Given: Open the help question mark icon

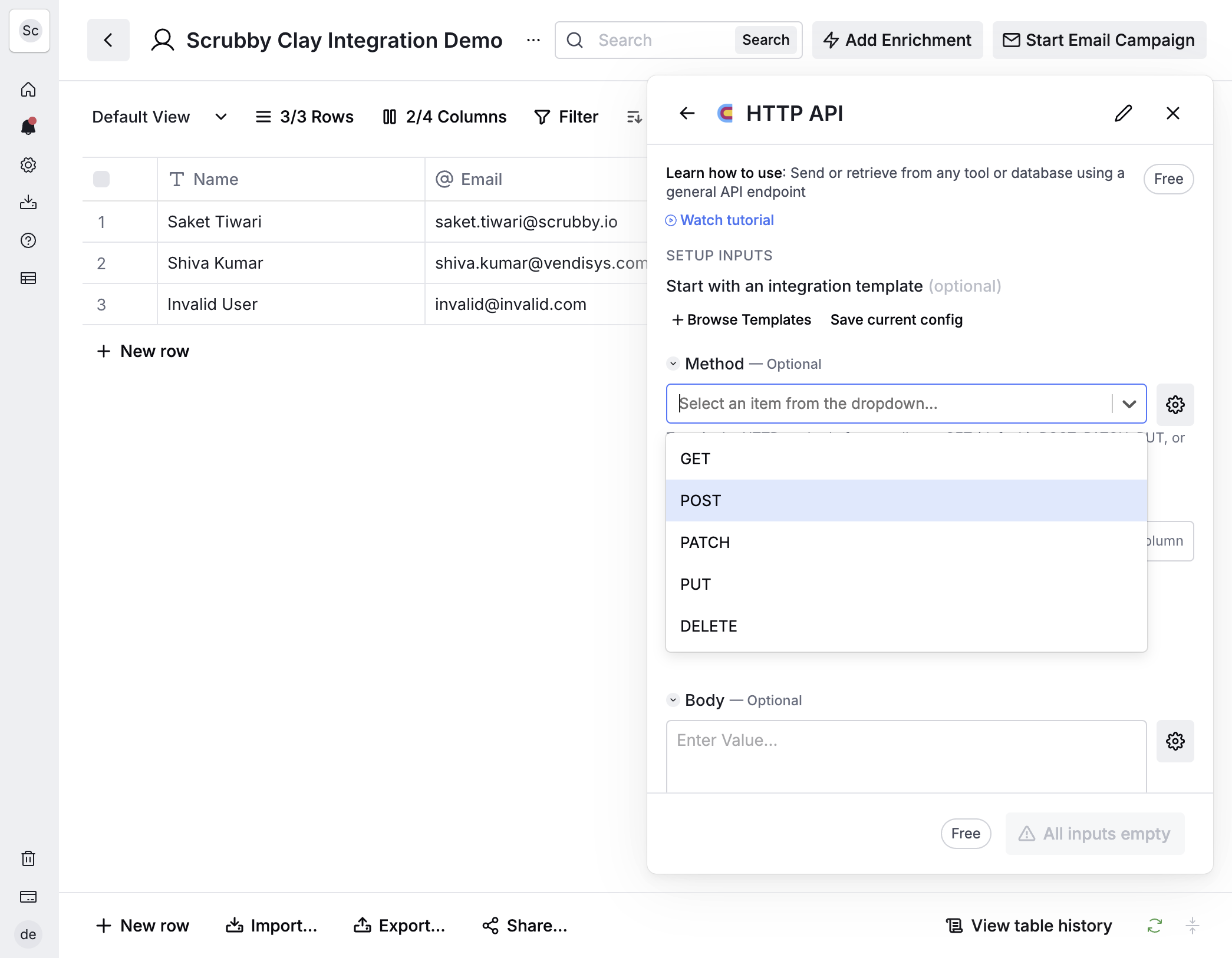Looking at the screenshot, I should pos(28,240).
